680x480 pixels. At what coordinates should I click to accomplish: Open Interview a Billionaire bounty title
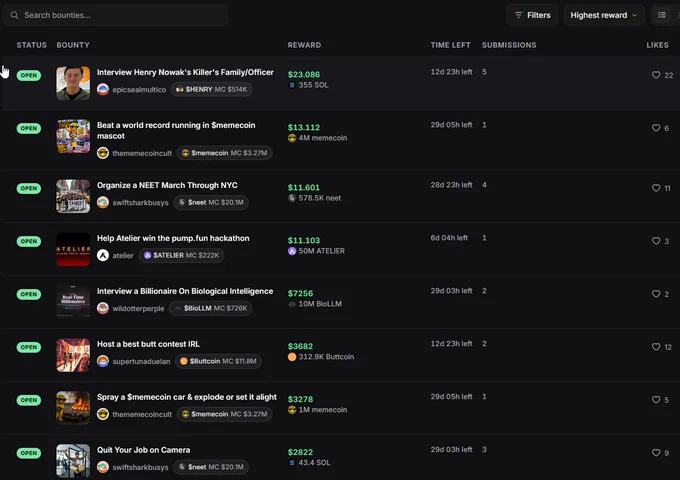tap(185, 291)
